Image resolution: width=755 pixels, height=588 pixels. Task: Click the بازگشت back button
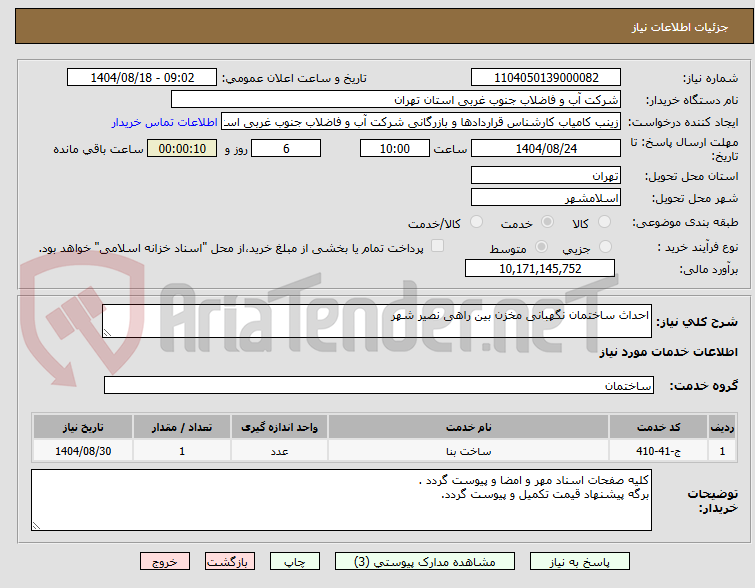point(230,562)
